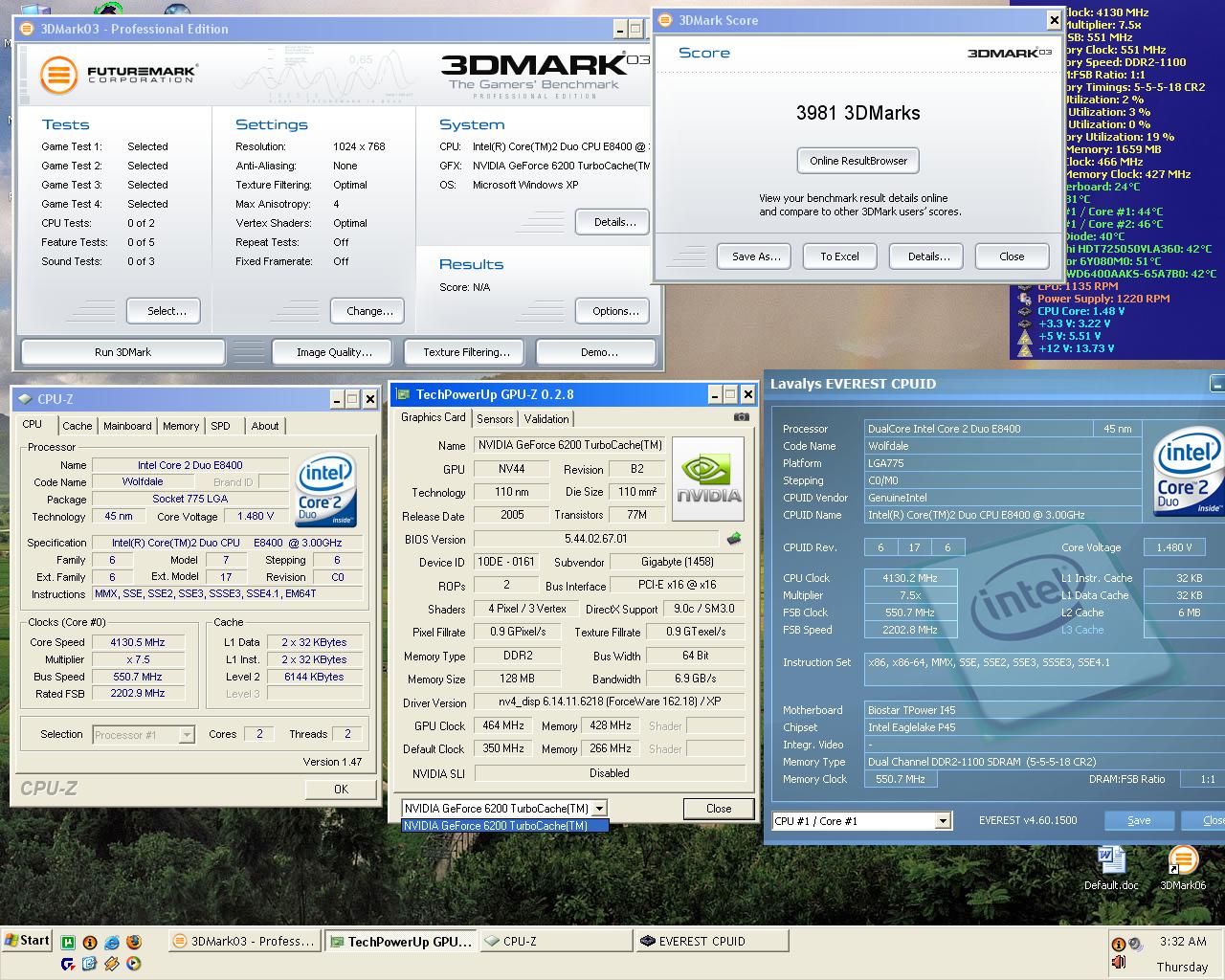The image size is (1225, 980).
Task: Open the 3DMark06 desktop shortcut
Action: point(1183,868)
